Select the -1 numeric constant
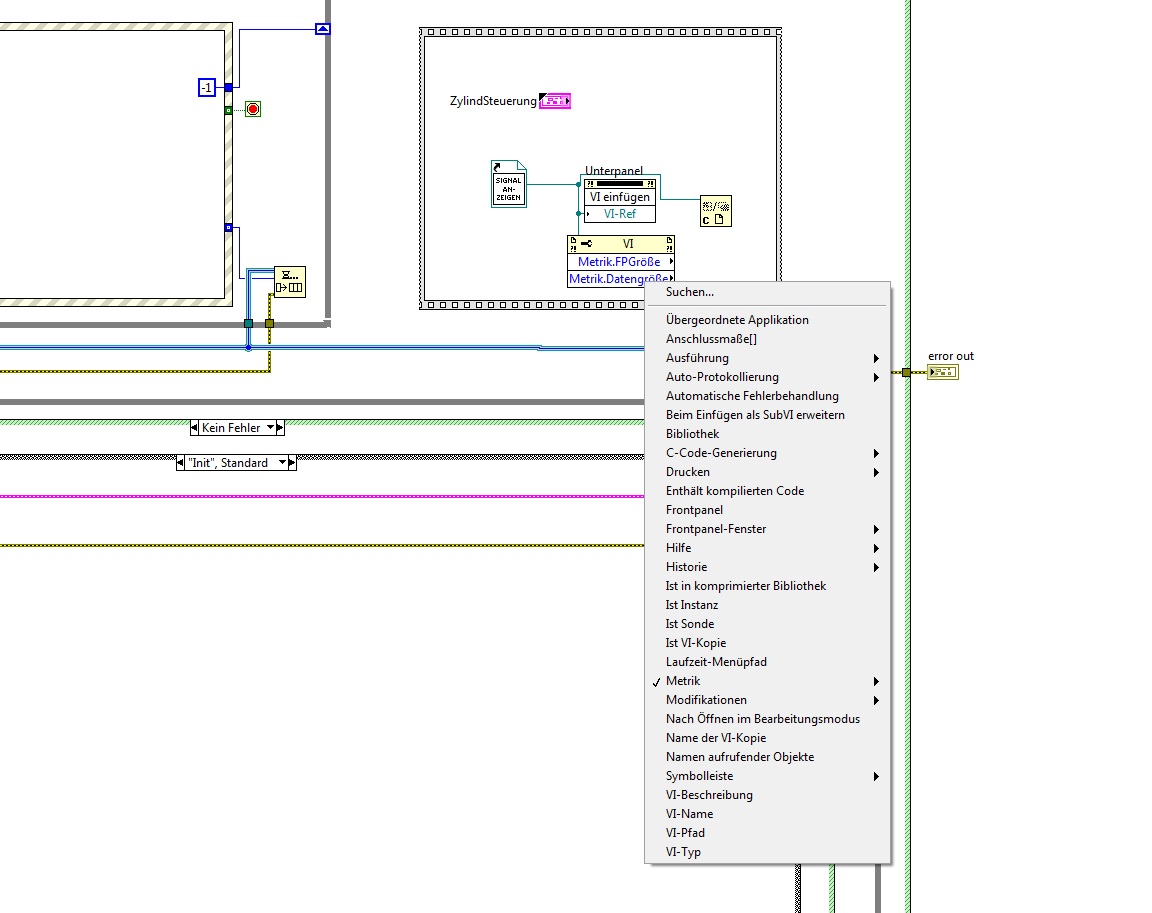The image size is (1152, 913). (x=206, y=87)
